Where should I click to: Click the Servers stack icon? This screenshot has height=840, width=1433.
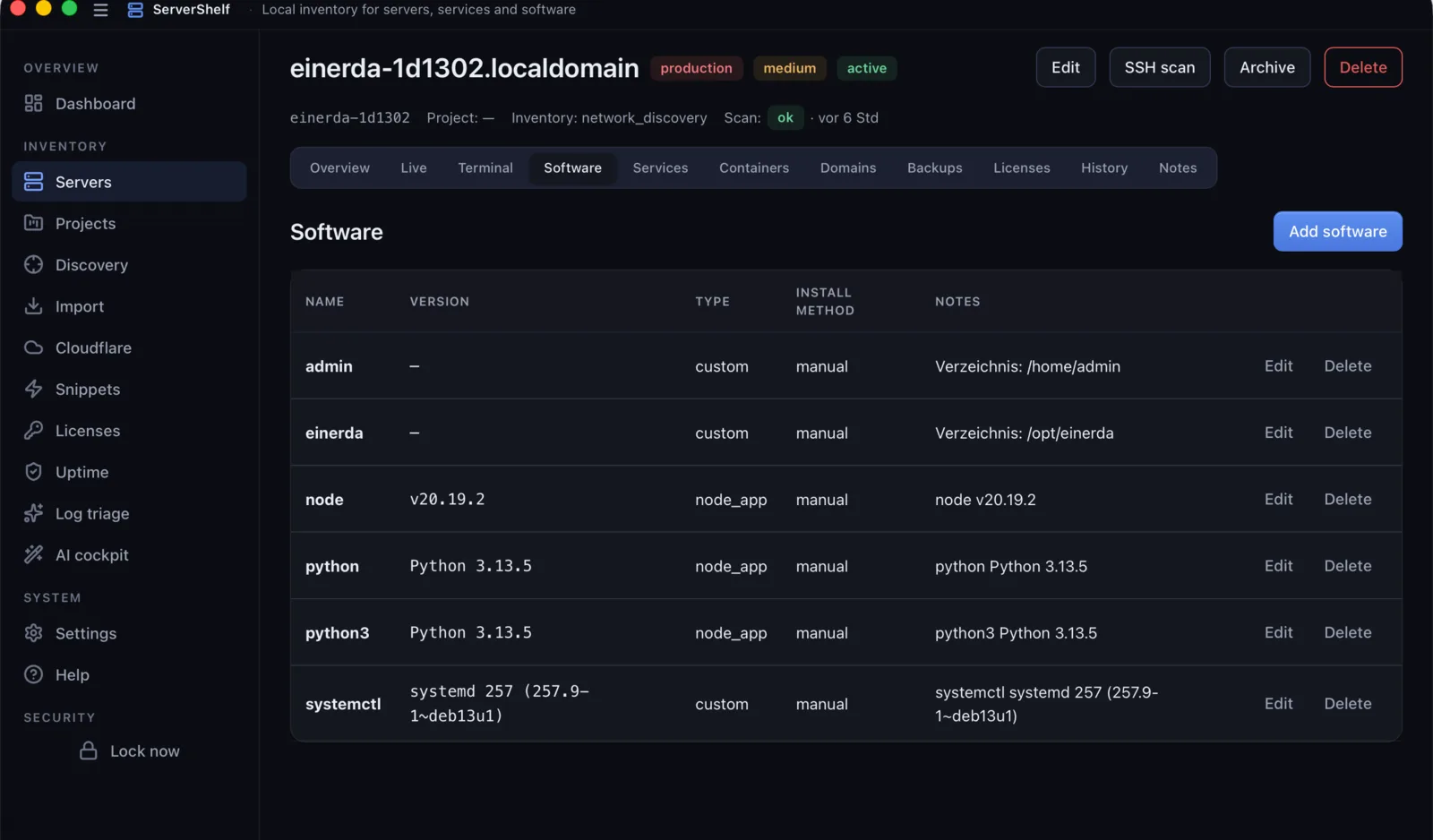click(x=33, y=182)
